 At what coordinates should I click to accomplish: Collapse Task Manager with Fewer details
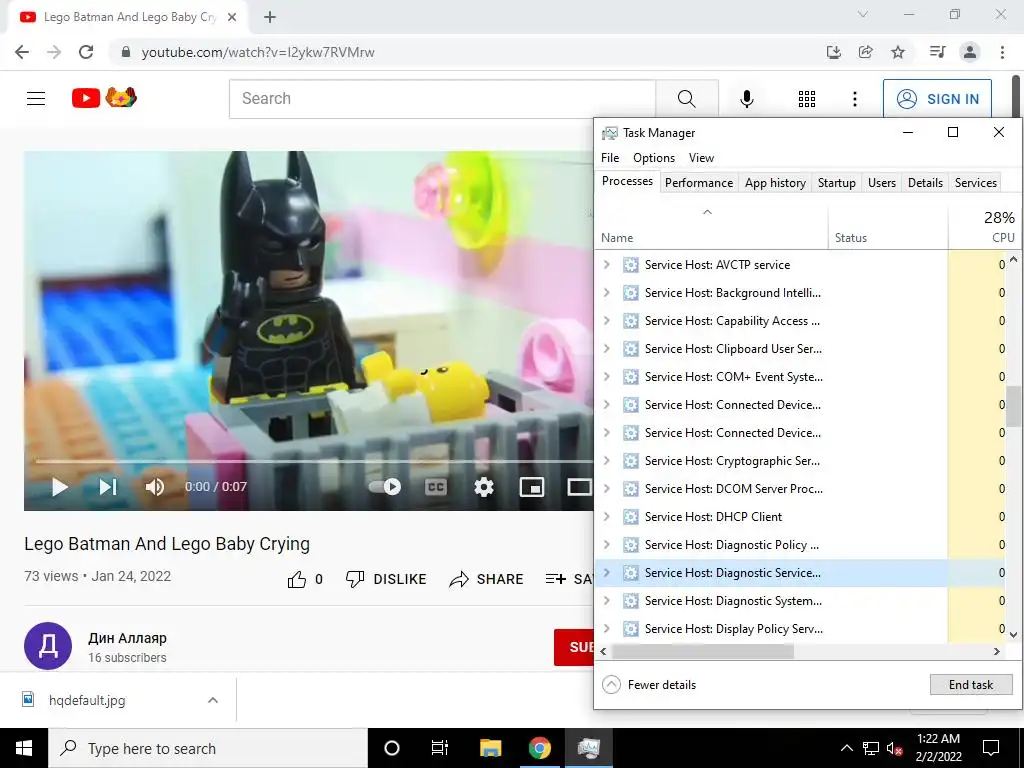pos(649,684)
